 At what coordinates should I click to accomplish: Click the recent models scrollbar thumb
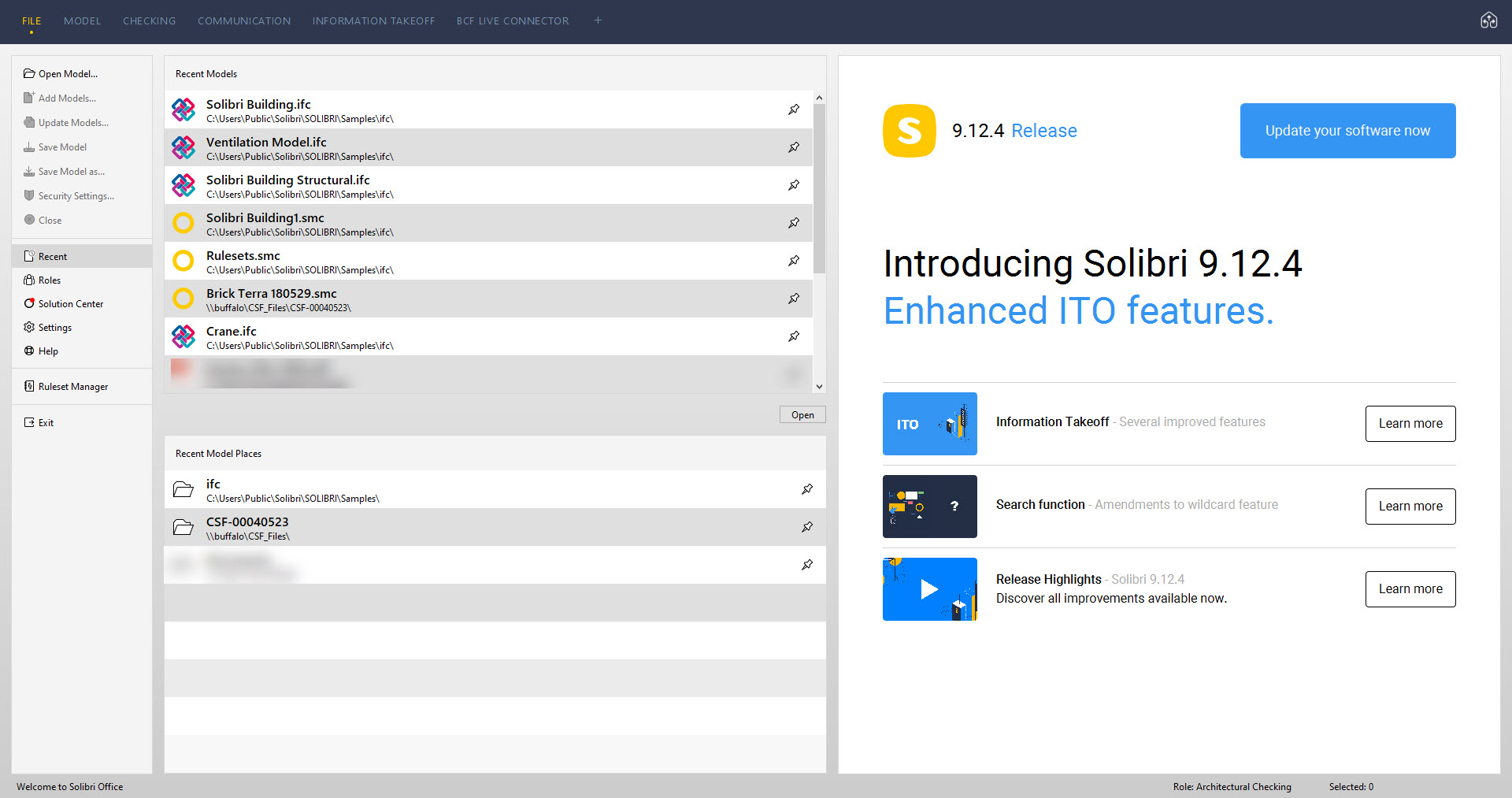(819, 189)
